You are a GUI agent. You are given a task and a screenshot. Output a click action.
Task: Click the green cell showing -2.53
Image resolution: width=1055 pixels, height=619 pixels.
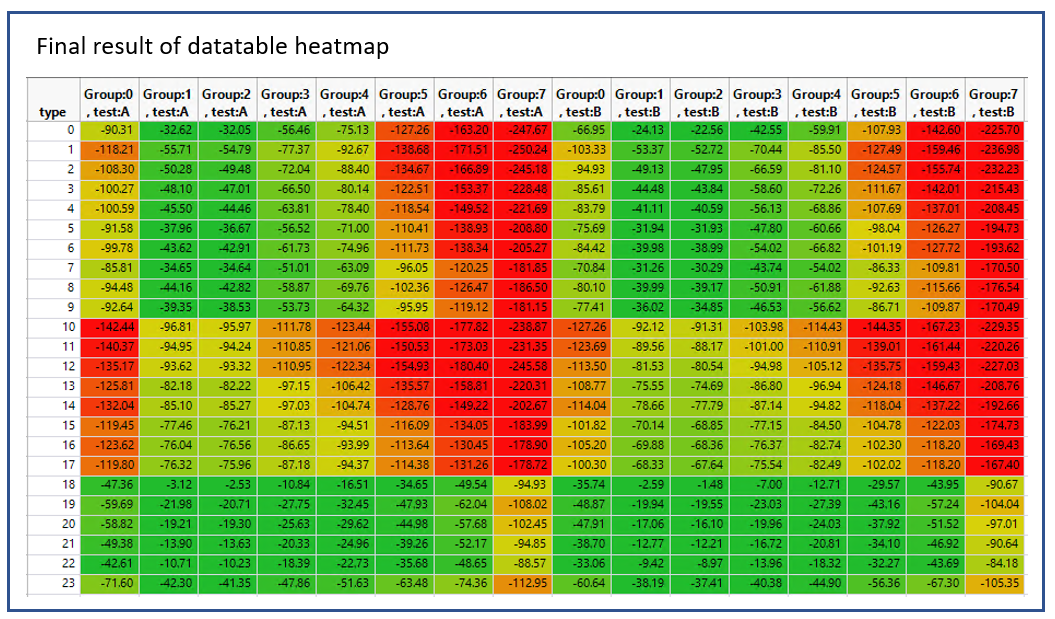228,483
